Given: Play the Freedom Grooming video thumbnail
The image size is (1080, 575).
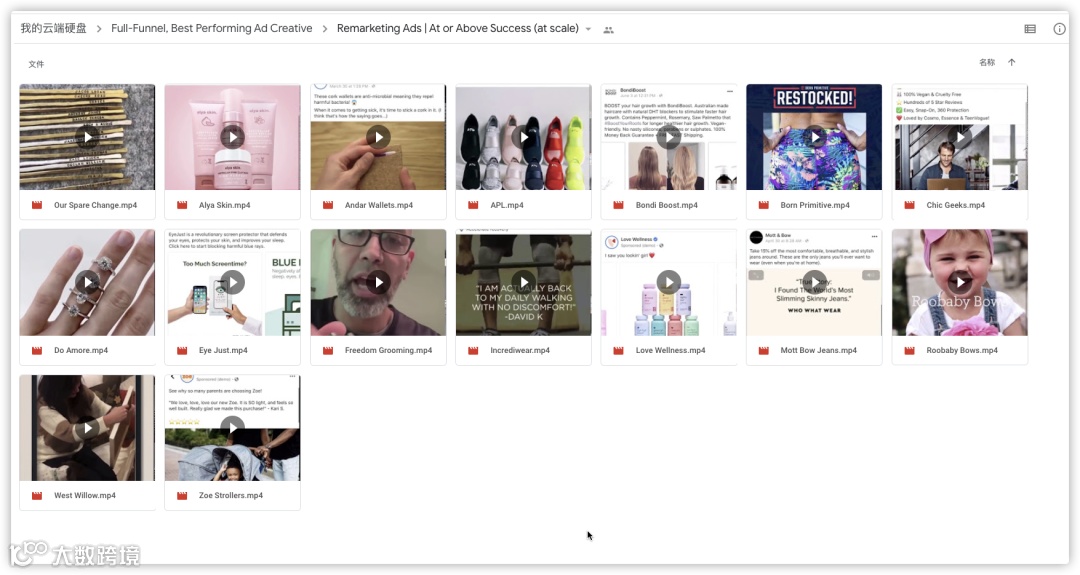Looking at the screenshot, I should pos(378,282).
